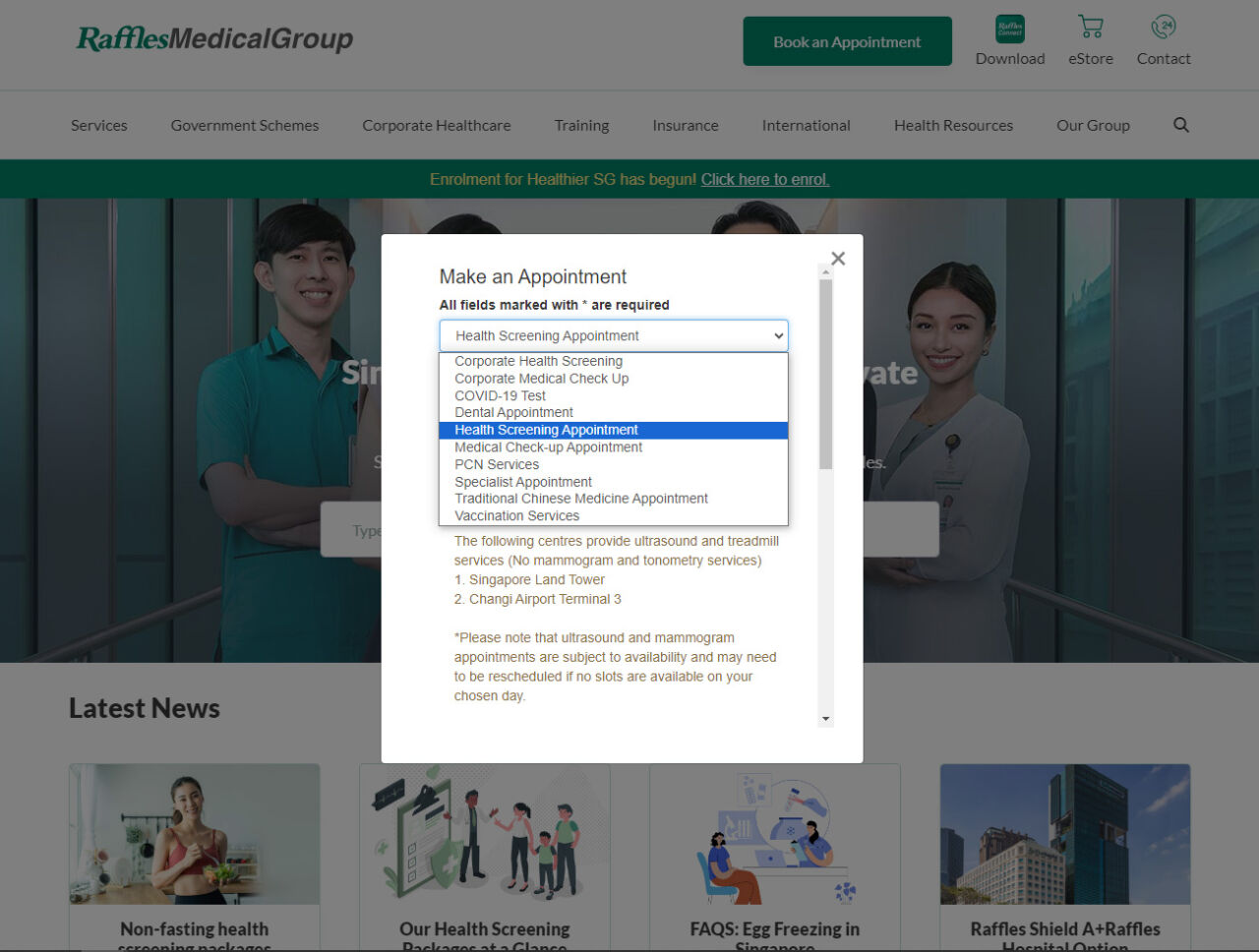1259x952 pixels.
Task: Select Dental Appointment from the list
Action: pos(512,412)
